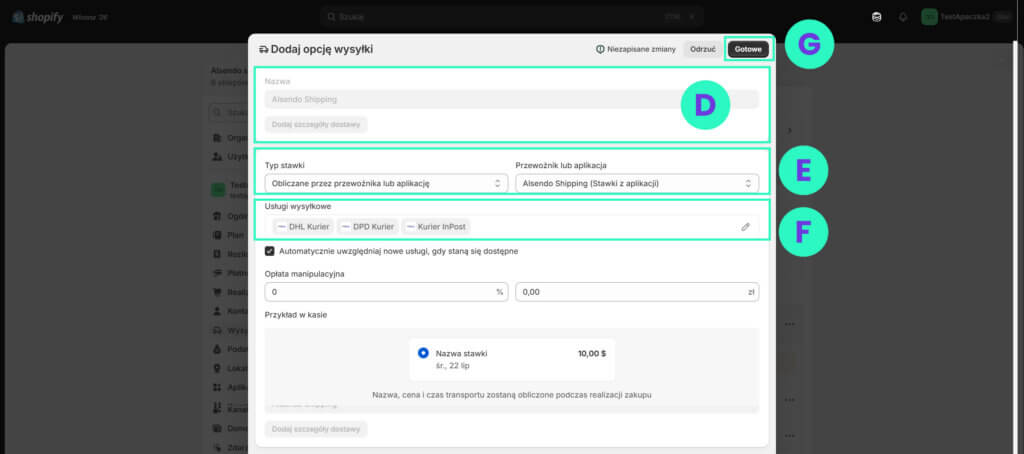This screenshot has width=1024, height=454.
Task: Click the Gotowe button
Action: click(x=748, y=49)
